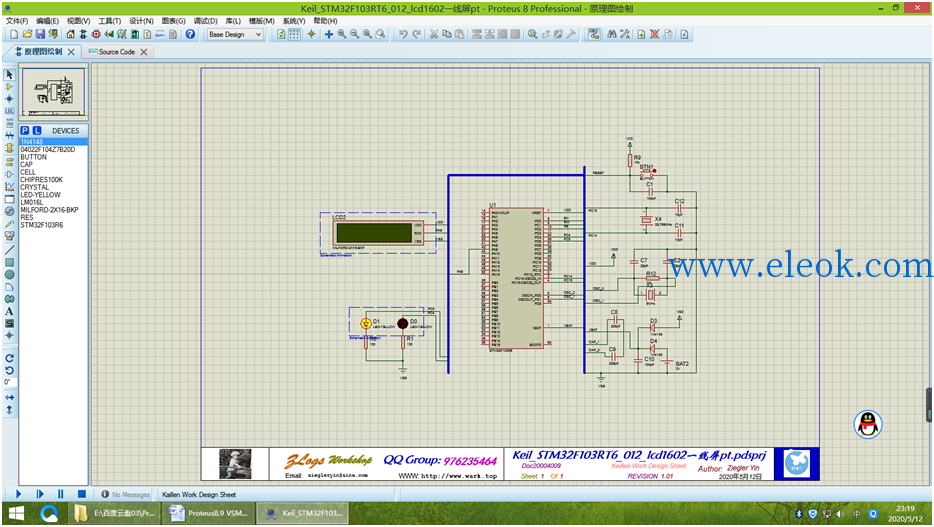
Task: Remove the sheet (red X icon)
Action: [655, 35]
